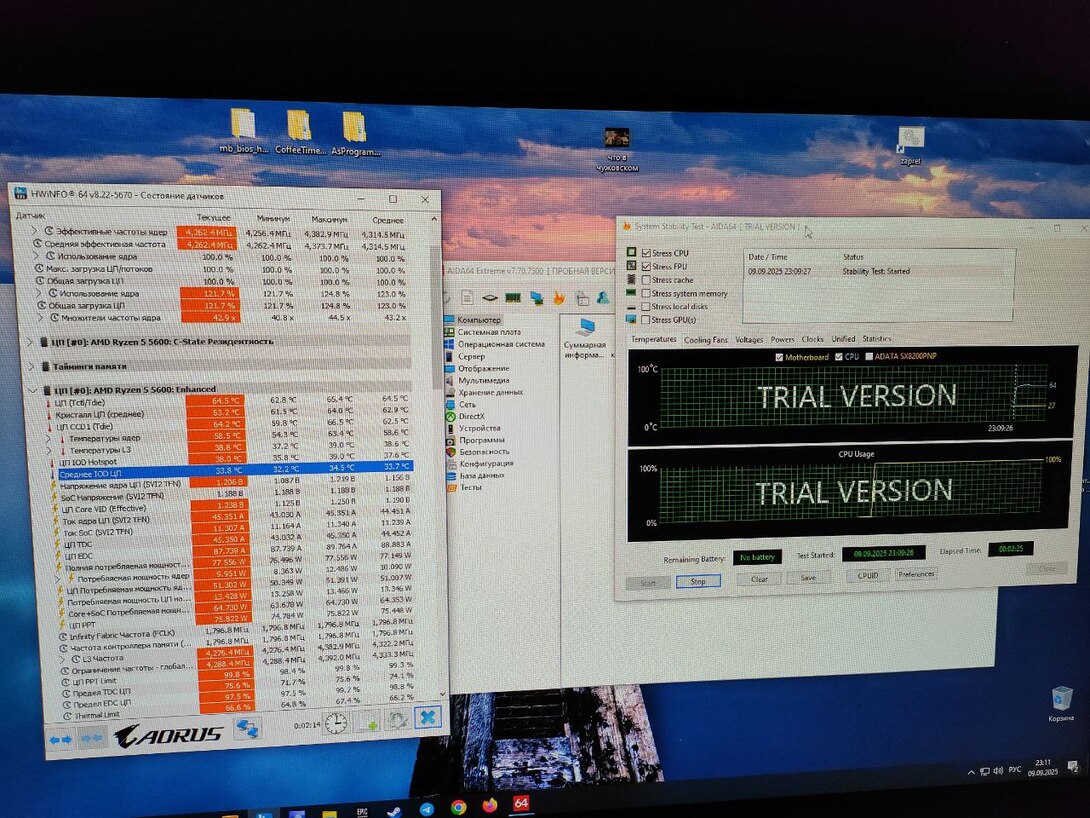Reset HWiNFO elapsed time clock icon
The height and width of the screenshot is (818, 1090).
coord(335,723)
